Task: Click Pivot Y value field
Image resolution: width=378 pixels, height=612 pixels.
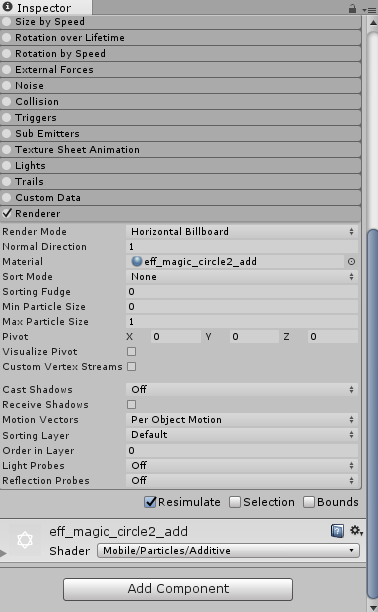Action: coord(254,337)
